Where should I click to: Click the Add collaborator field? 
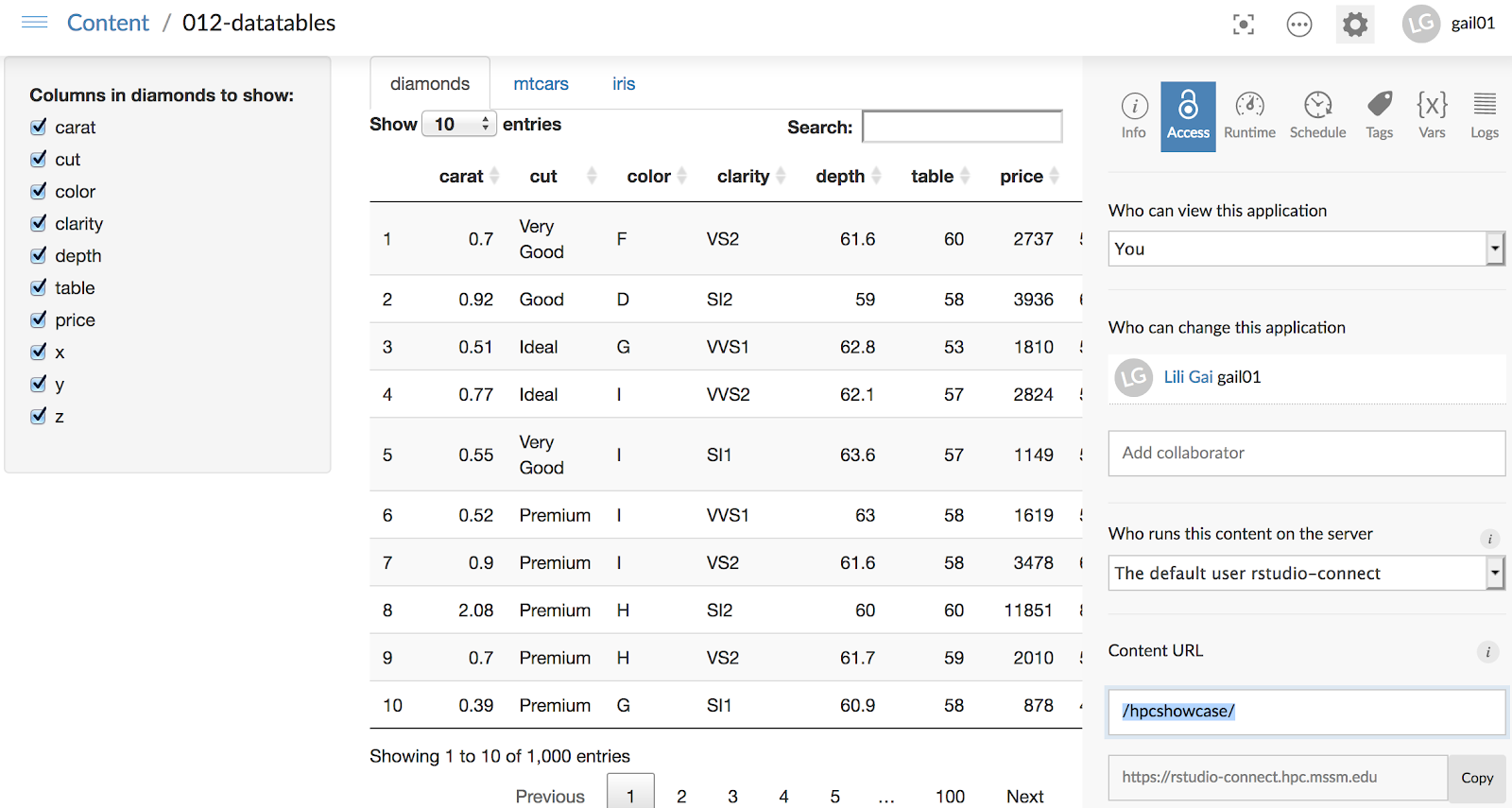point(1306,454)
